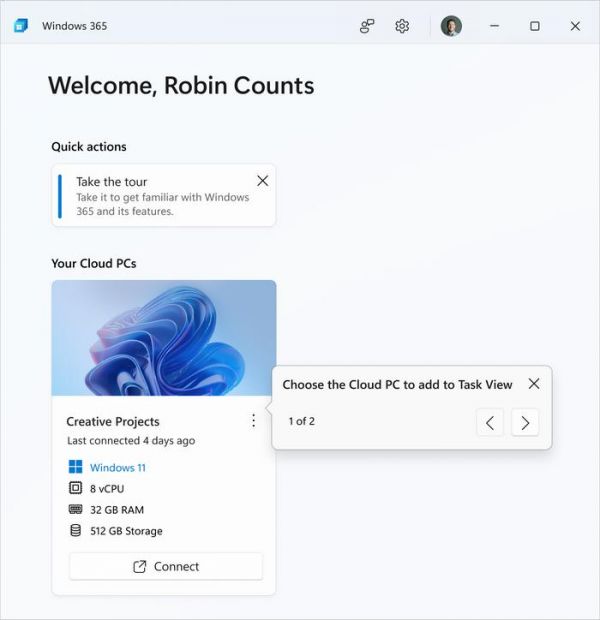600x620 pixels.
Task: Open Robin Counts profile avatar
Action: point(451,26)
